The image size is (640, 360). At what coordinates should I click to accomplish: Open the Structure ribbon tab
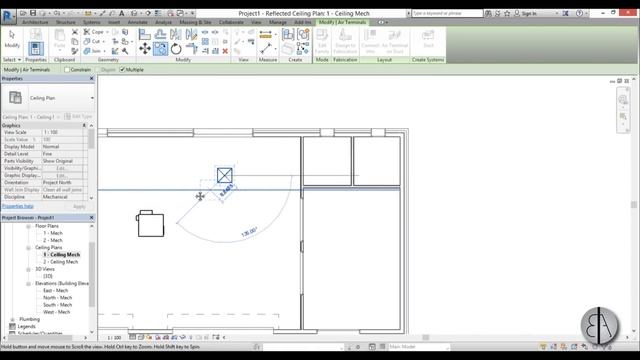coord(66,22)
